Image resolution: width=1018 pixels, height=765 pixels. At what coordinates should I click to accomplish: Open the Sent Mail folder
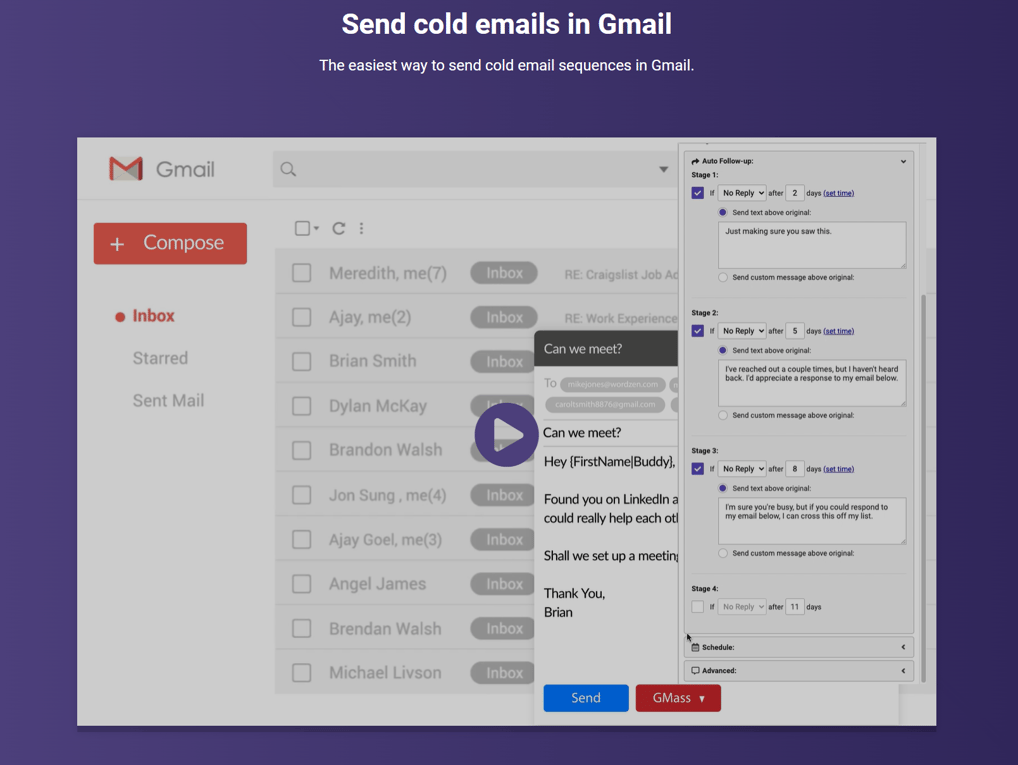[x=168, y=401]
